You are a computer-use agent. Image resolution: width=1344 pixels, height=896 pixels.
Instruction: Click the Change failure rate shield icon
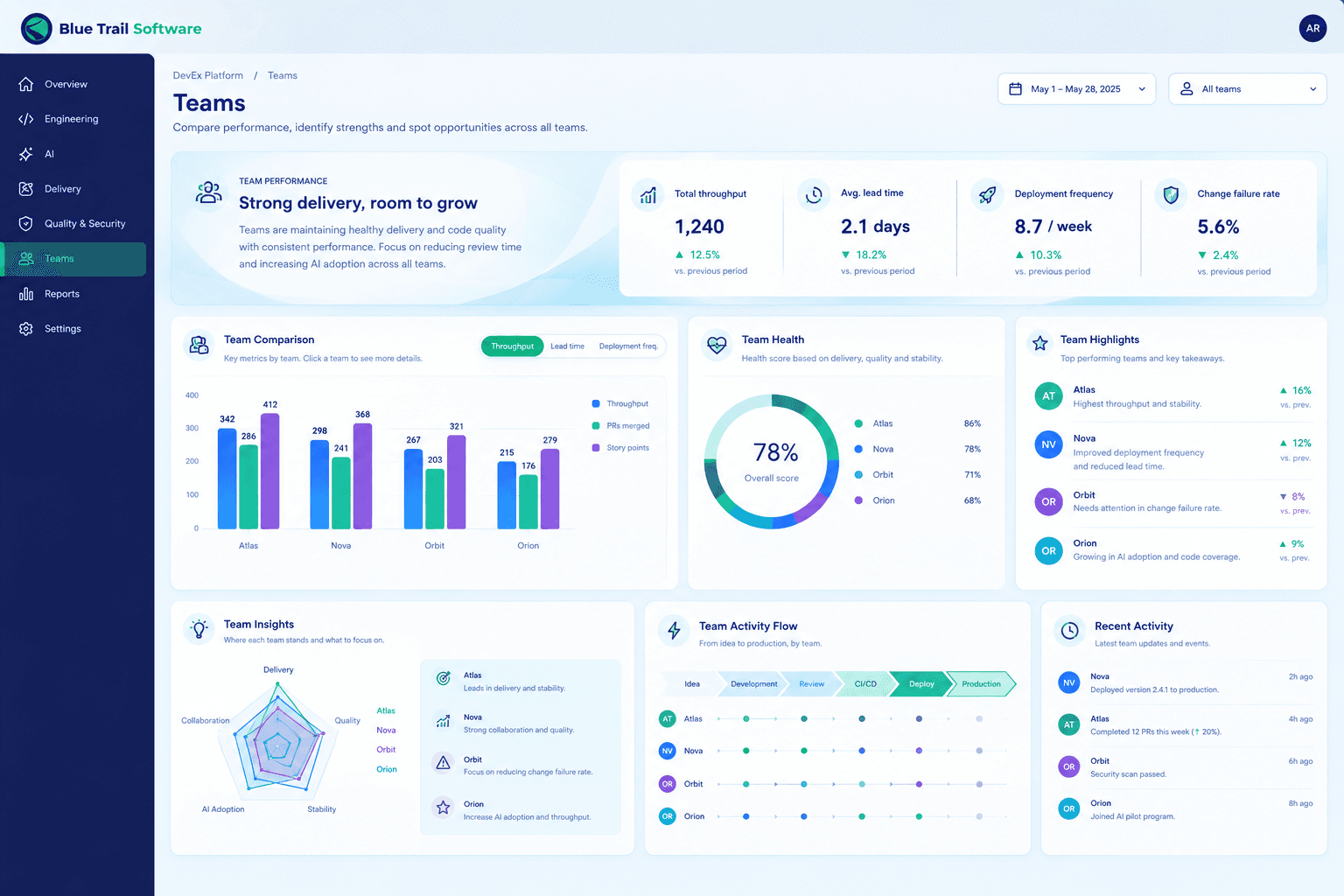pos(1171,195)
